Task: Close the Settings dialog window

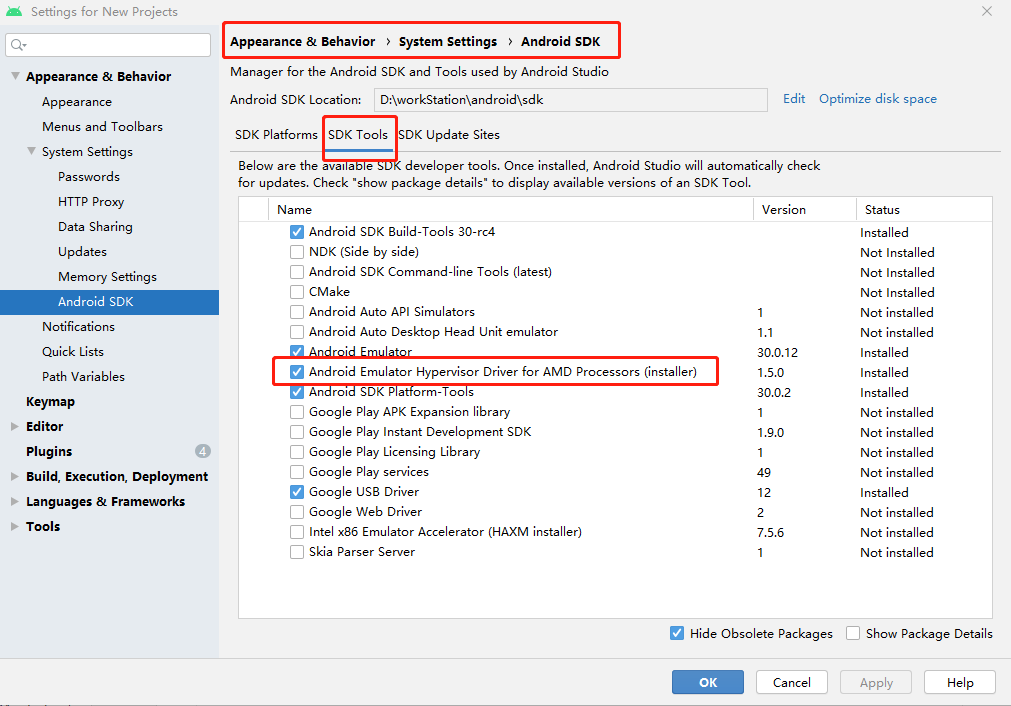Action: click(986, 11)
